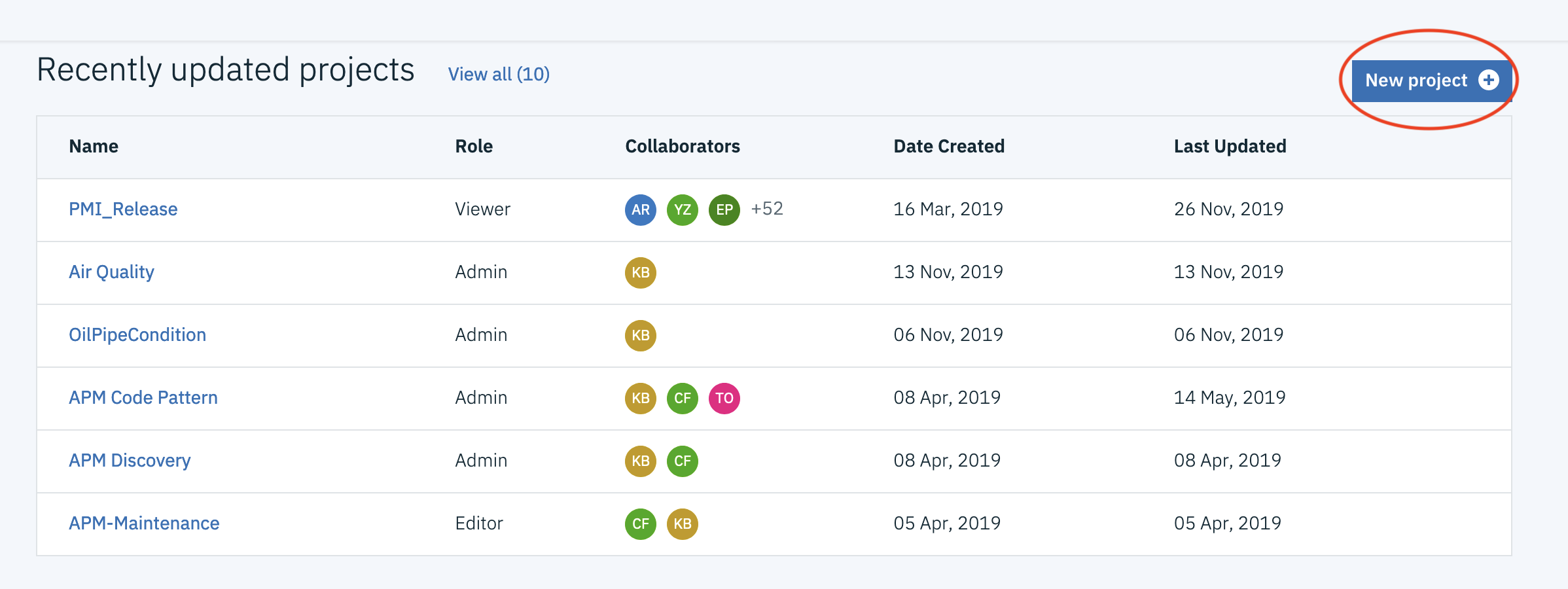Click the EP collaborator avatar
The height and width of the screenshot is (589, 1568).
click(x=724, y=210)
